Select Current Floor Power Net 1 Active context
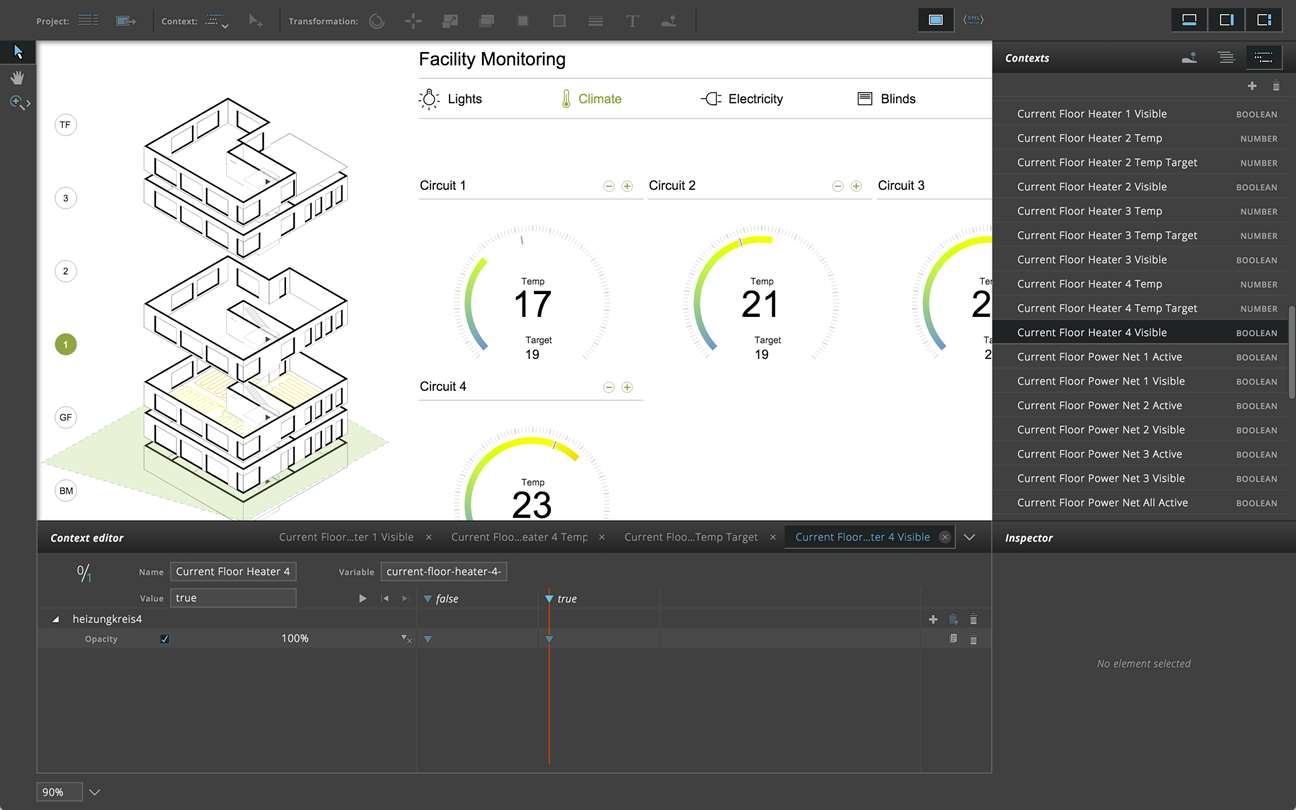This screenshot has height=810, width=1296. point(1099,357)
